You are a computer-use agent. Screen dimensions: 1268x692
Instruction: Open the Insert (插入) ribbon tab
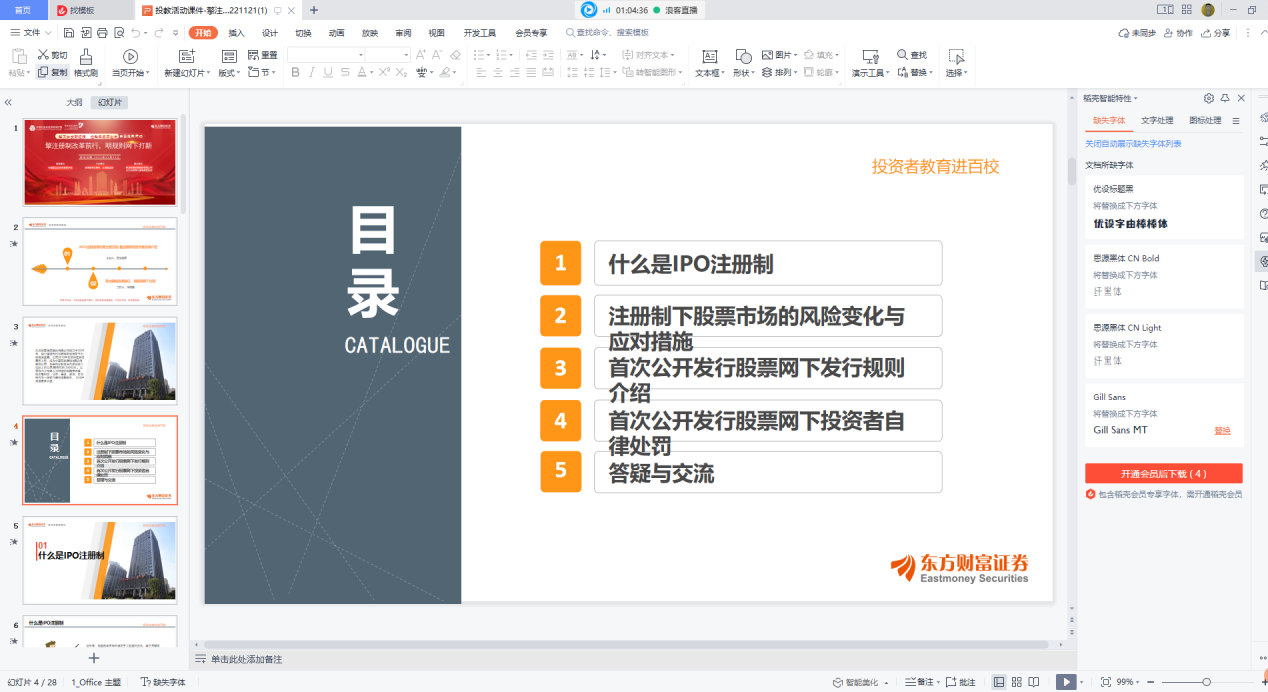click(x=236, y=33)
